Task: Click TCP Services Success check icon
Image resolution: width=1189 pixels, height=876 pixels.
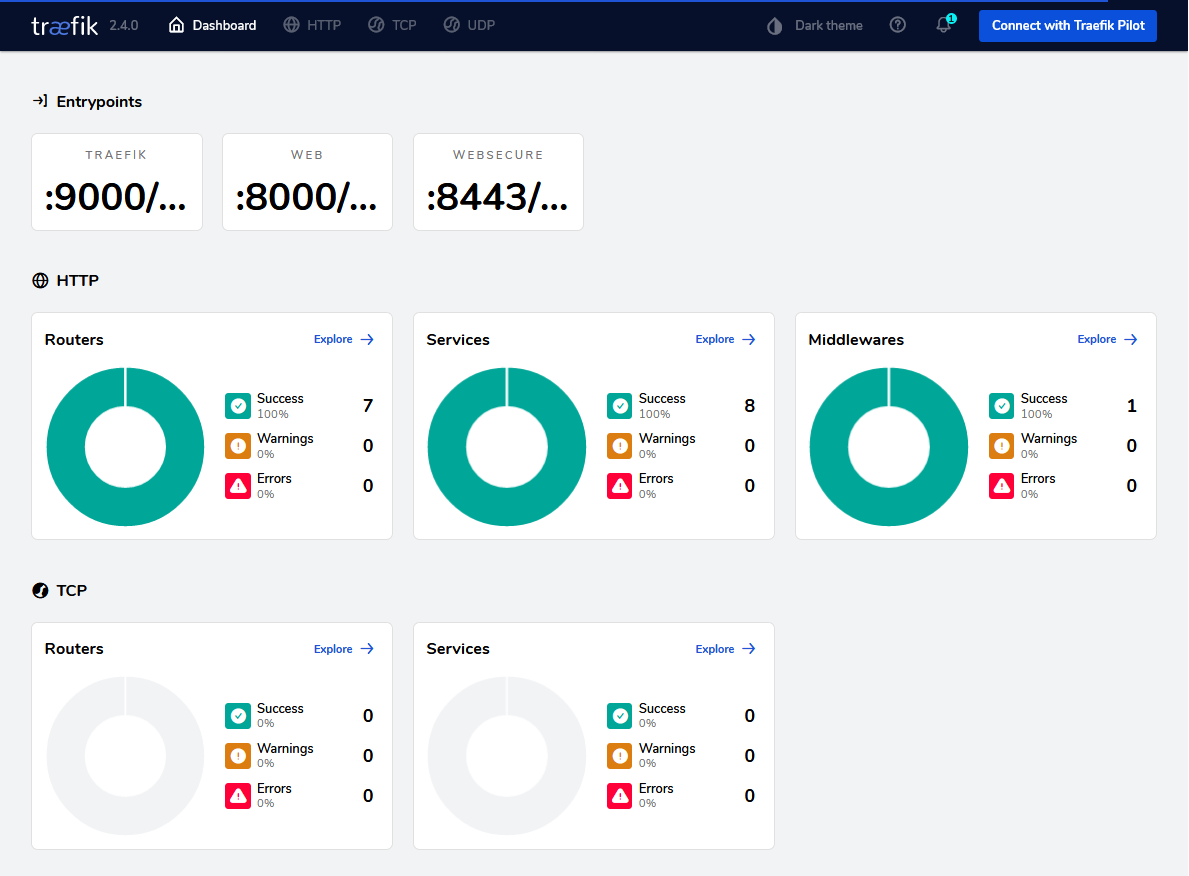Action: tap(620, 715)
